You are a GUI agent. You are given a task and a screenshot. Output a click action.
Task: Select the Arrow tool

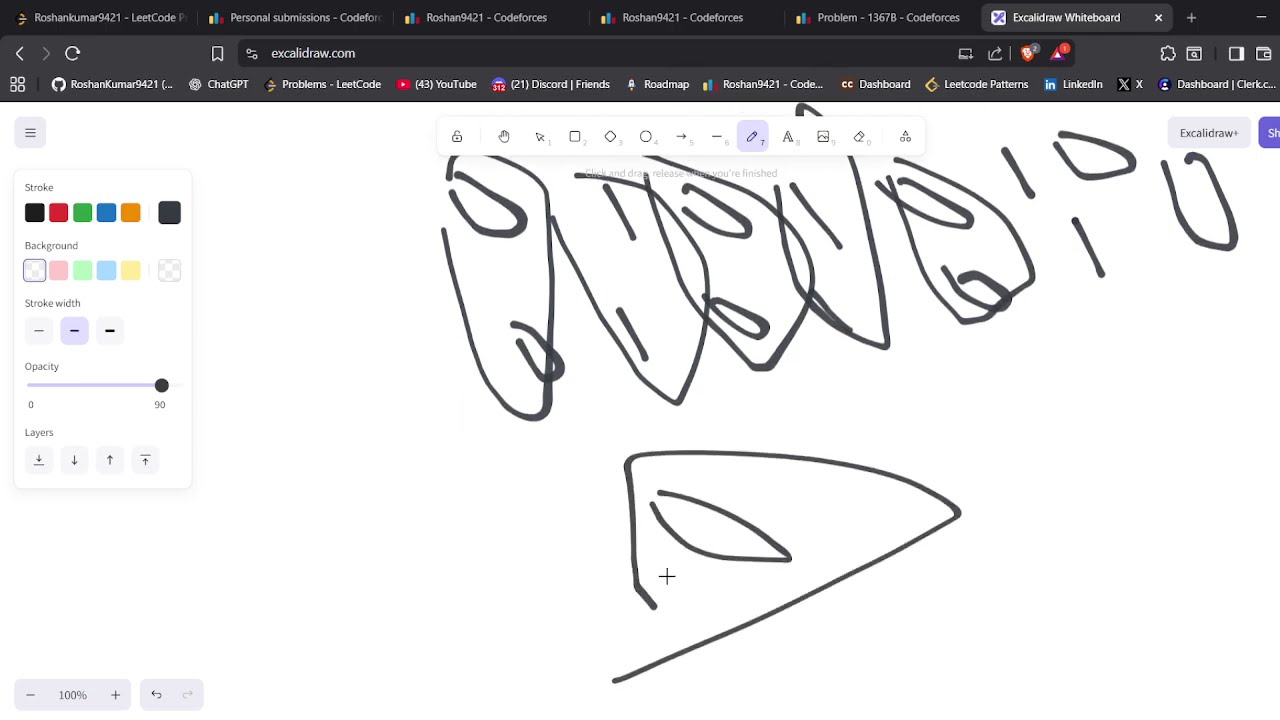(682, 137)
